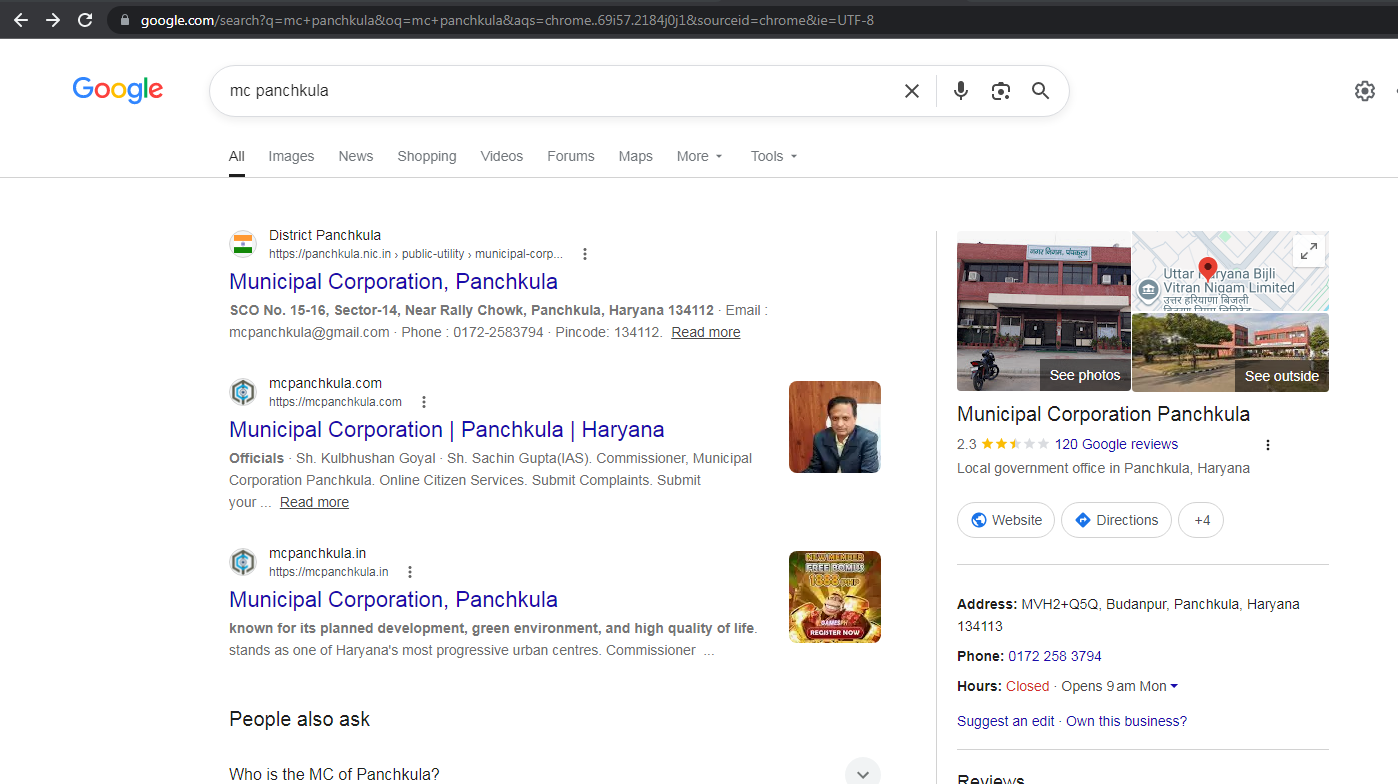Click the red map pin marker
This screenshot has width=1398, height=784.
coord(1208,268)
